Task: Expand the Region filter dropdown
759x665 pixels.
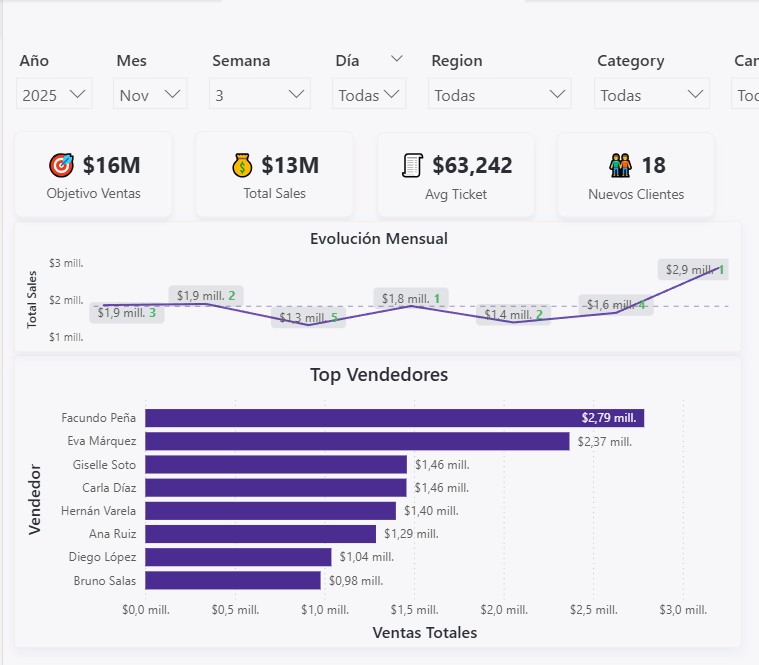Action: (500, 95)
